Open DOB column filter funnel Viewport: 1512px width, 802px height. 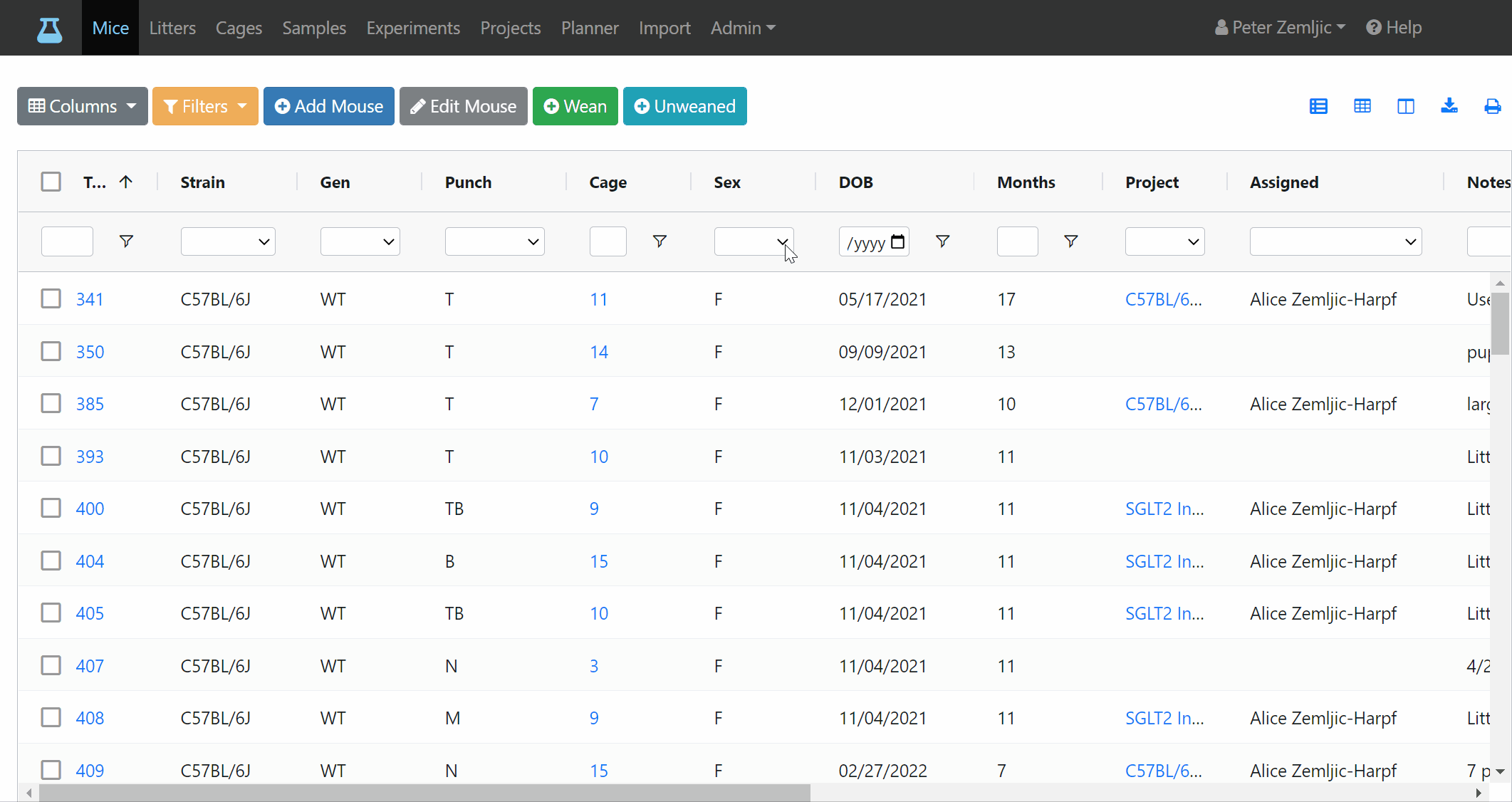[942, 241]
